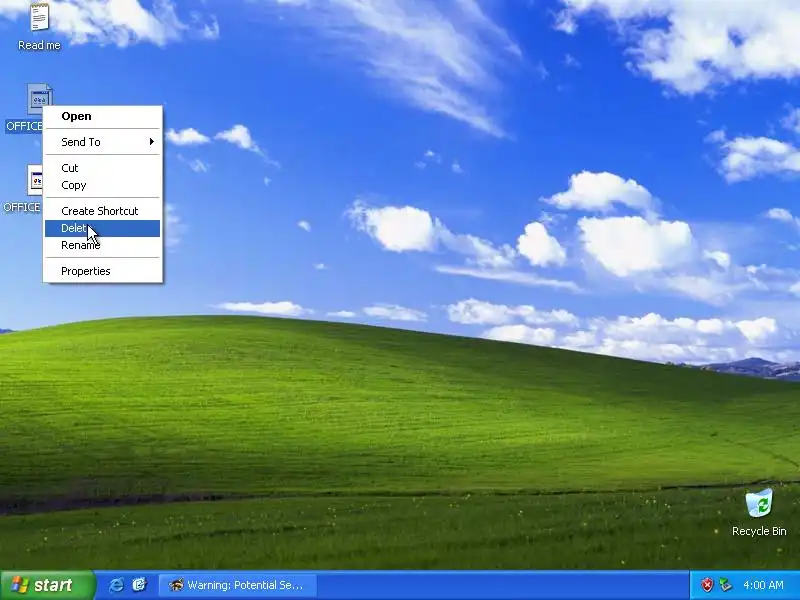800x600 pixels.
Task: Switch to the Warning: Potential Se... taskbar button
Action: click(x=237, y=585)
